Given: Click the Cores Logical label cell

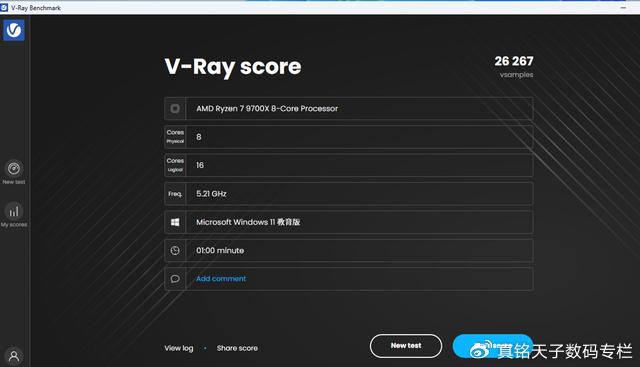Looking at the screenshot, I should pyautogui.click(x=175, y=165).
